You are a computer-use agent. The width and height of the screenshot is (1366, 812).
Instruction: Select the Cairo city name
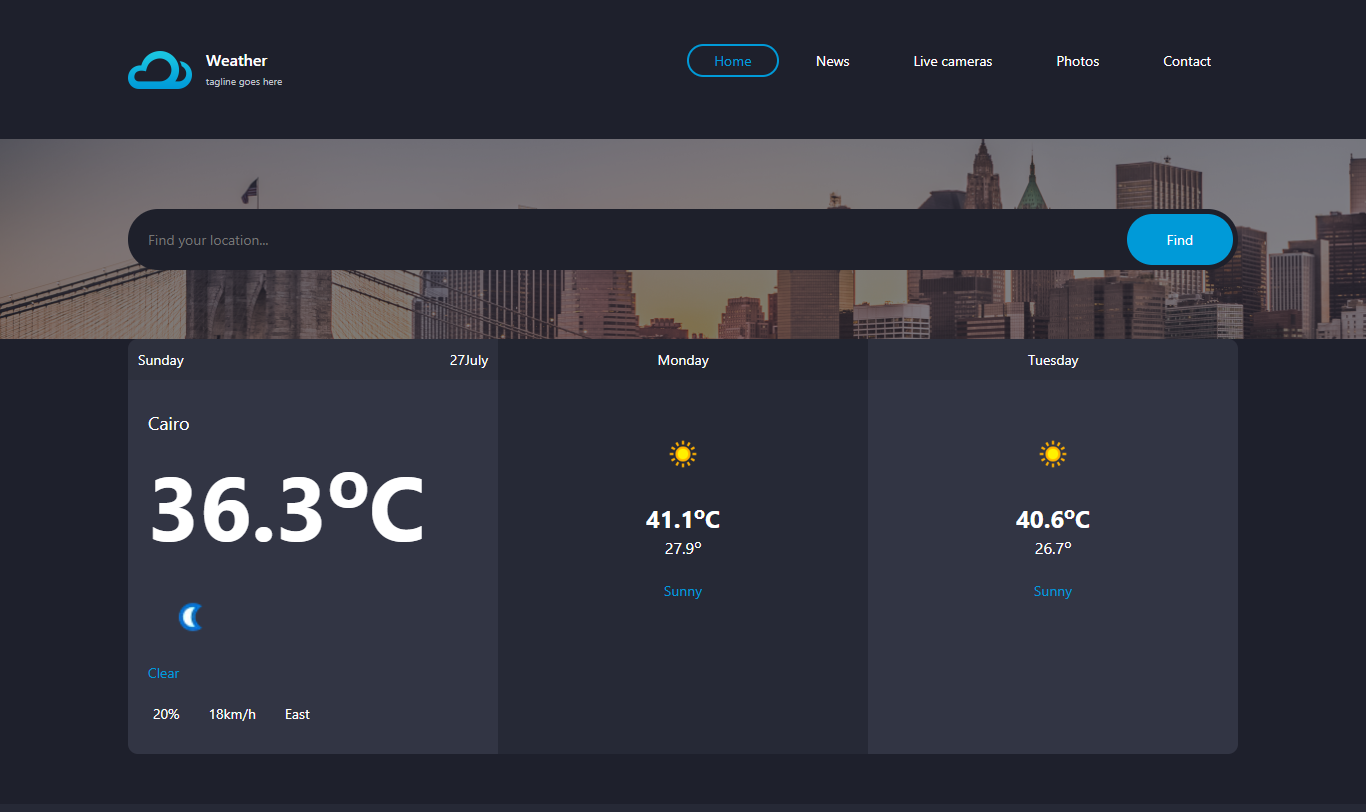(x=168, y=424)
